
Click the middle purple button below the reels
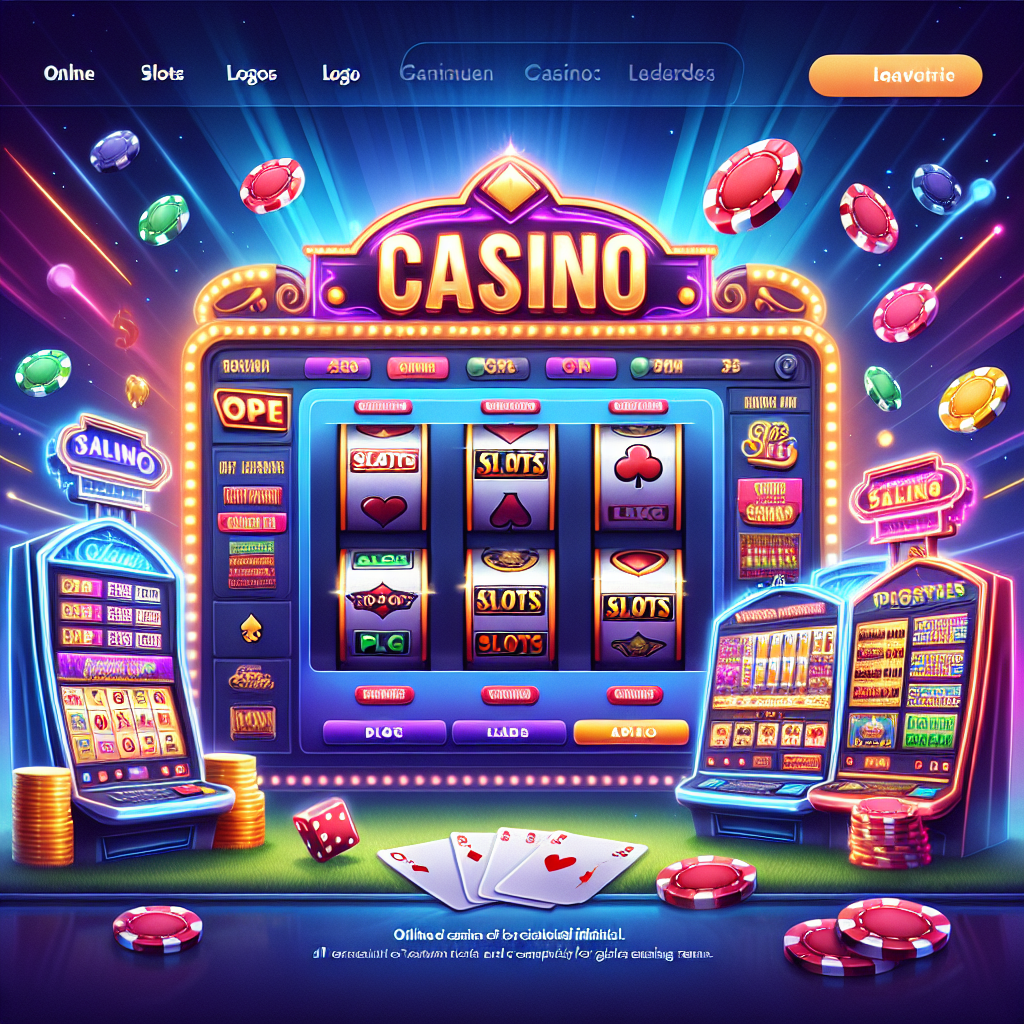[x=508, y=733]
